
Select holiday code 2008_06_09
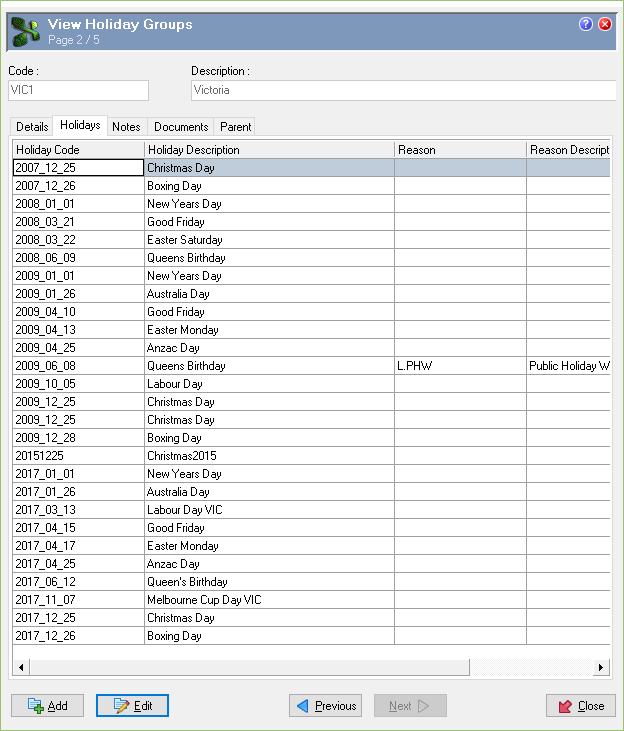(x=78, y=258)
